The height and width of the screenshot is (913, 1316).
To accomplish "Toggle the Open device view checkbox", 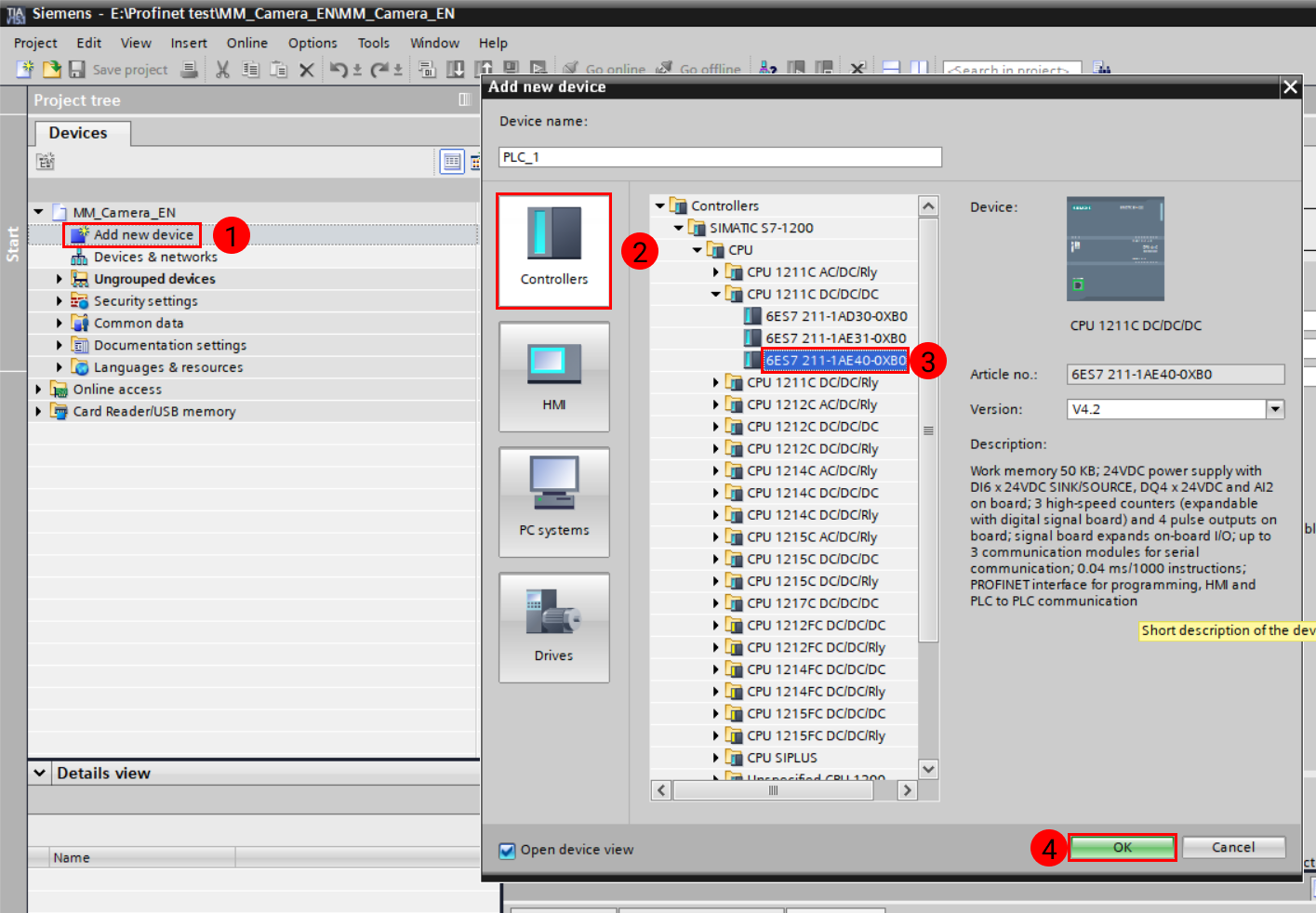I will pyautogui.click(x=508, y=851).
